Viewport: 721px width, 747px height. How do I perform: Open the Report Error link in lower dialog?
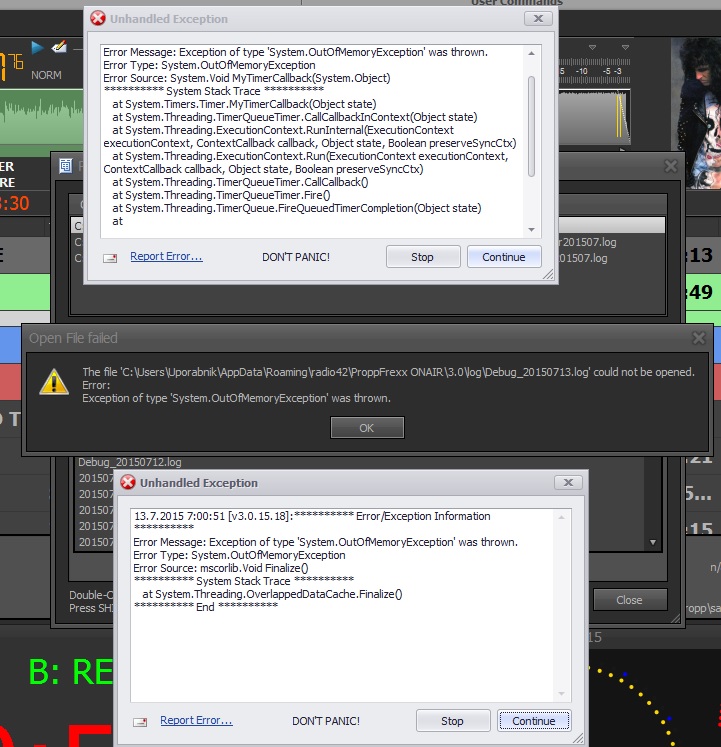click(196, 720)
